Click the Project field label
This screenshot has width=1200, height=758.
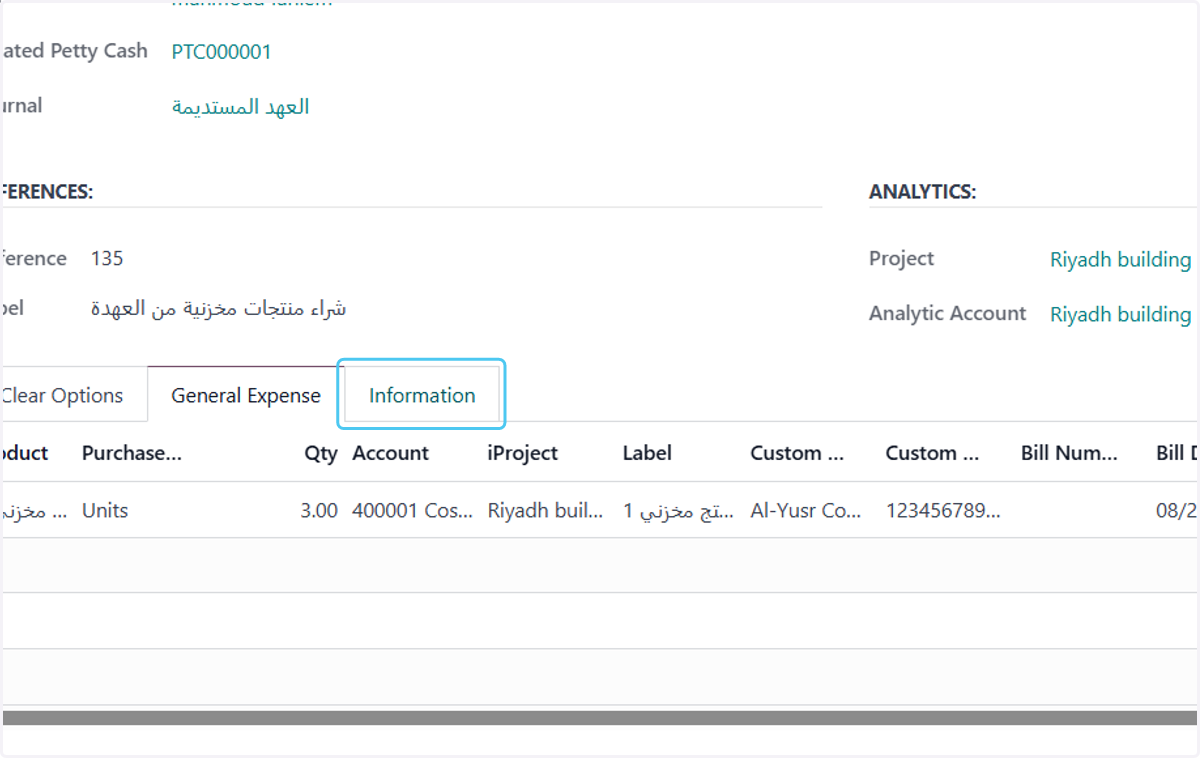[x=901, y=258]
